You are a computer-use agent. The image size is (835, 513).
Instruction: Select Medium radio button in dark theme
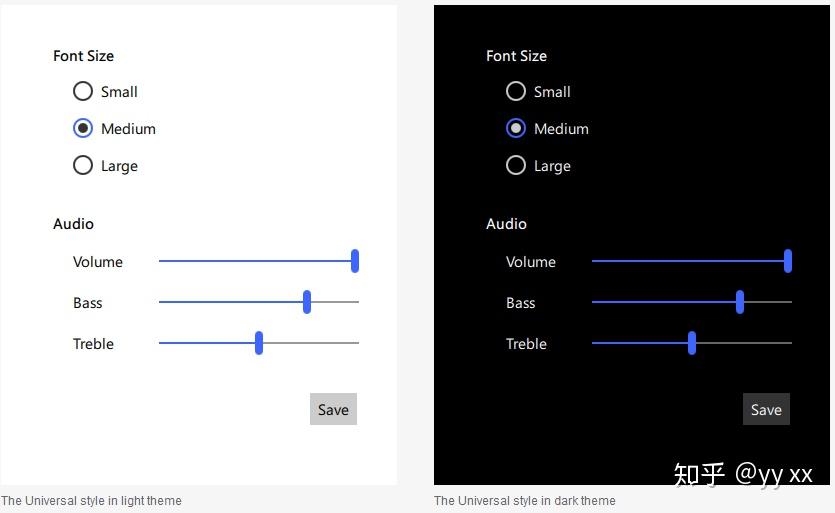[516, 129]
